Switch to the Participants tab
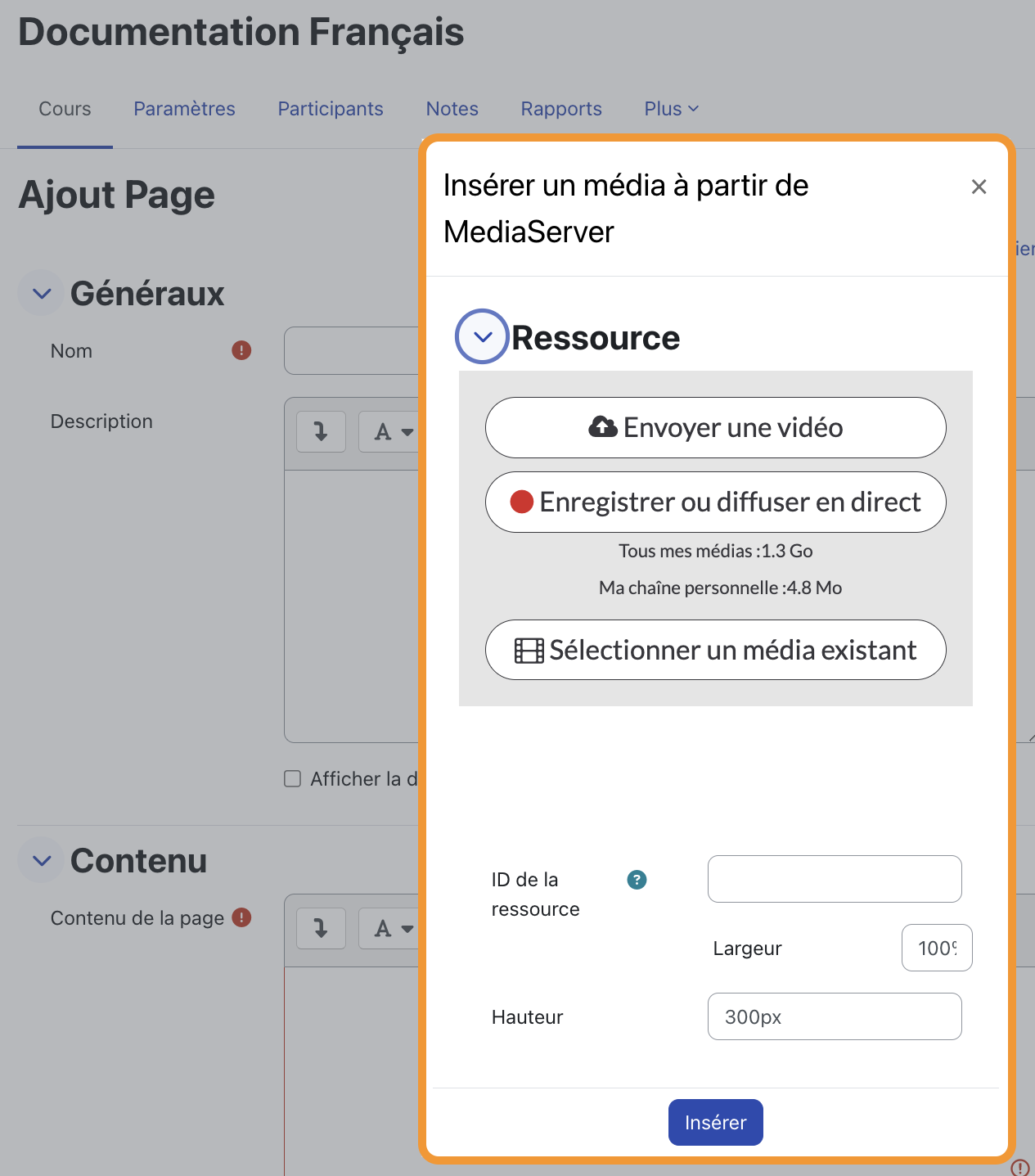This screenshot has height=1176, width=1035. tap(331, 109)
